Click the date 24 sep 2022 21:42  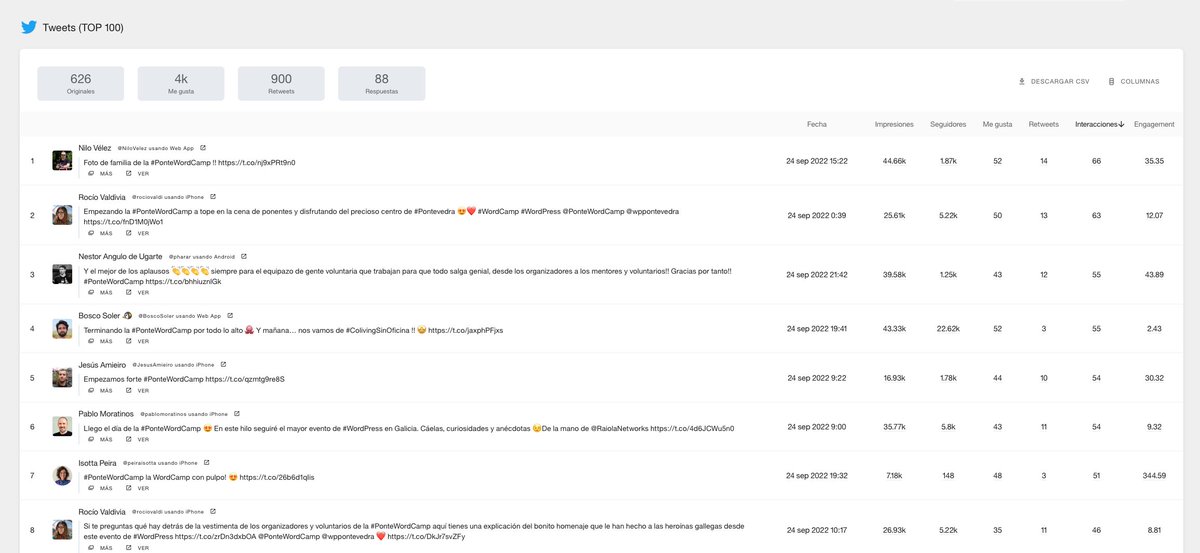point(817,274)
